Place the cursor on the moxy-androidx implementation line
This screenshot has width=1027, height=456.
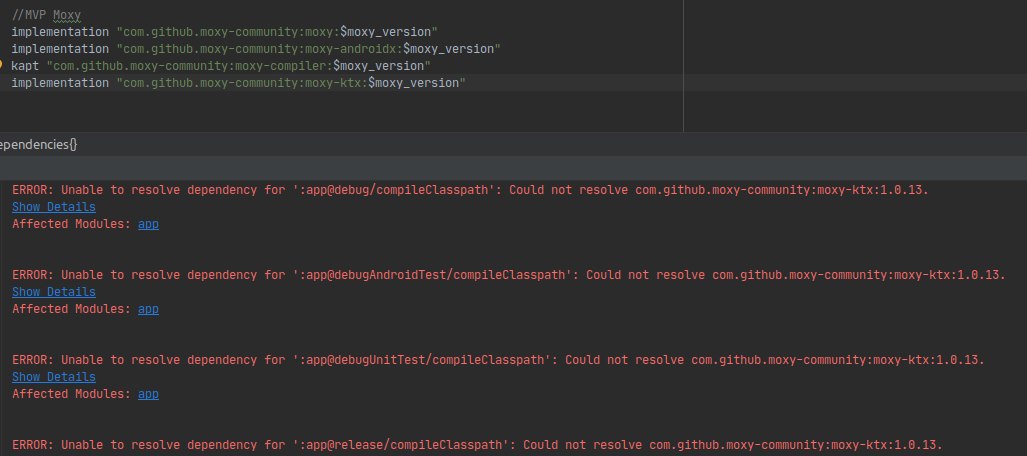pos(256,48)
